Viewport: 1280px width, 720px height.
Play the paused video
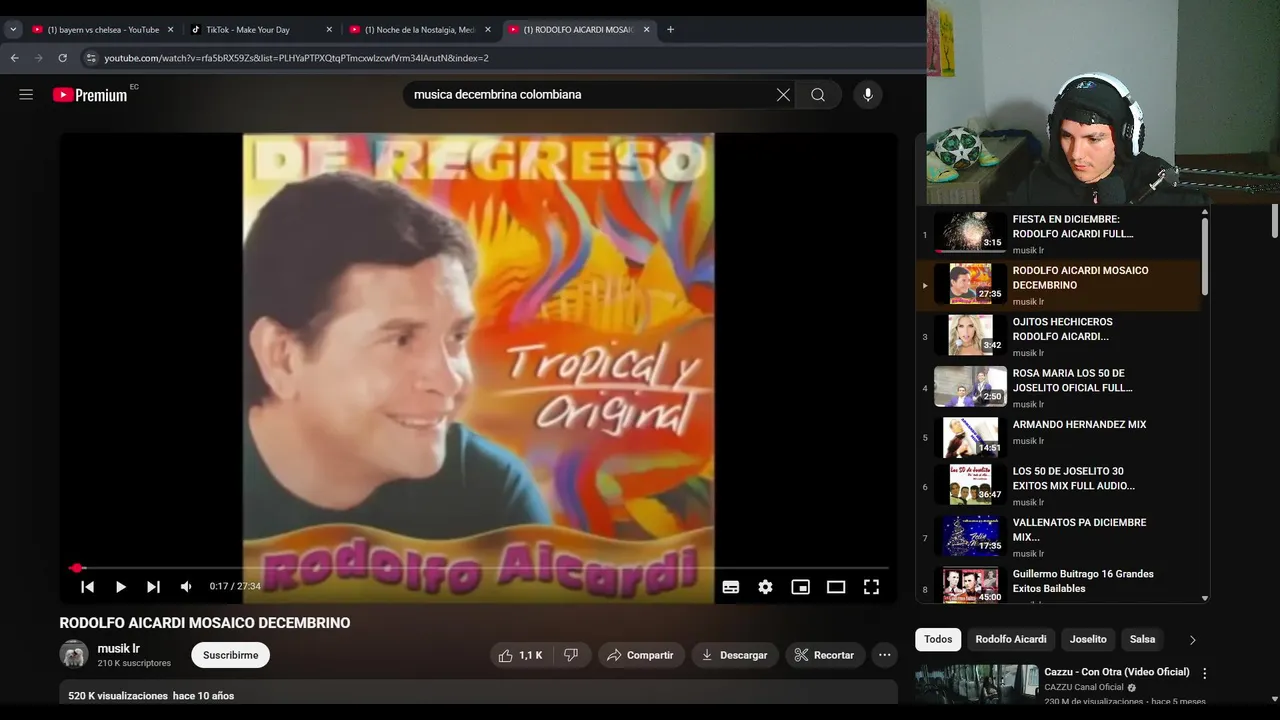tap(121, 587)
